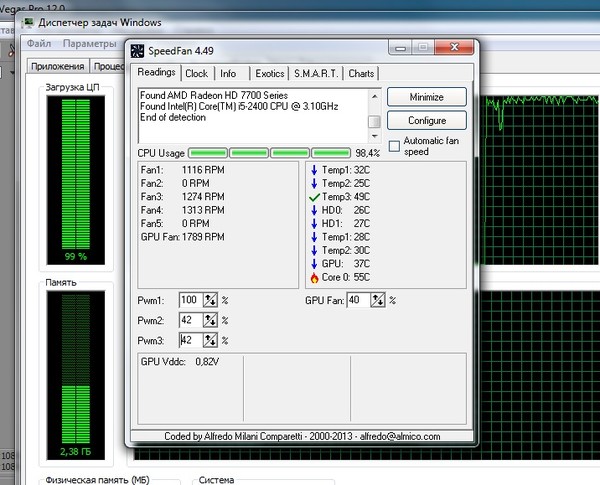The image size is (600, 485).
Task: Click the Pwm3 value input field
Action: tap(189, 340)
